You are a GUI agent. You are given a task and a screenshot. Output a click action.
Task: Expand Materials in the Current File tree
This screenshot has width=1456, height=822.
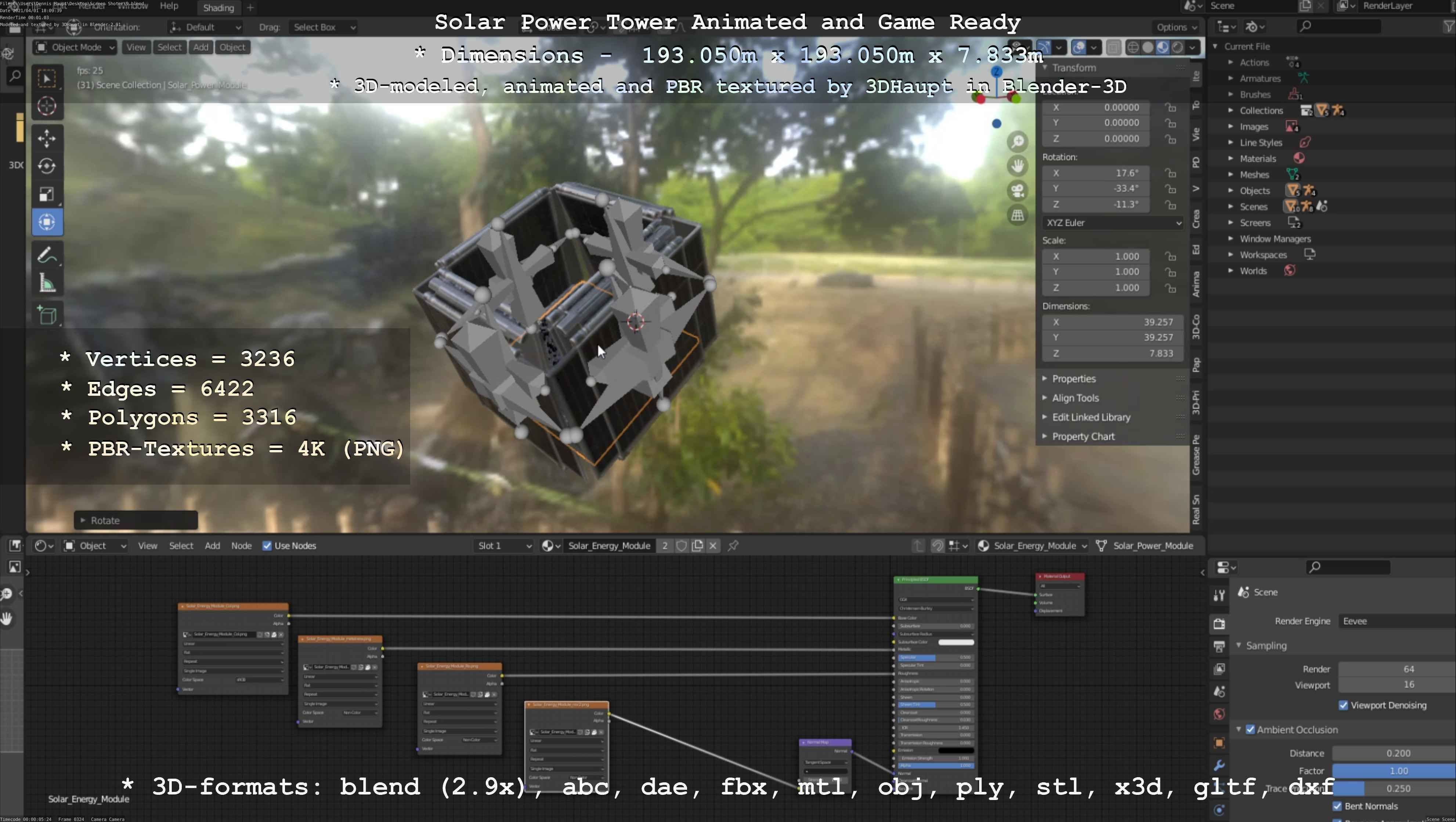(1231, 159)
